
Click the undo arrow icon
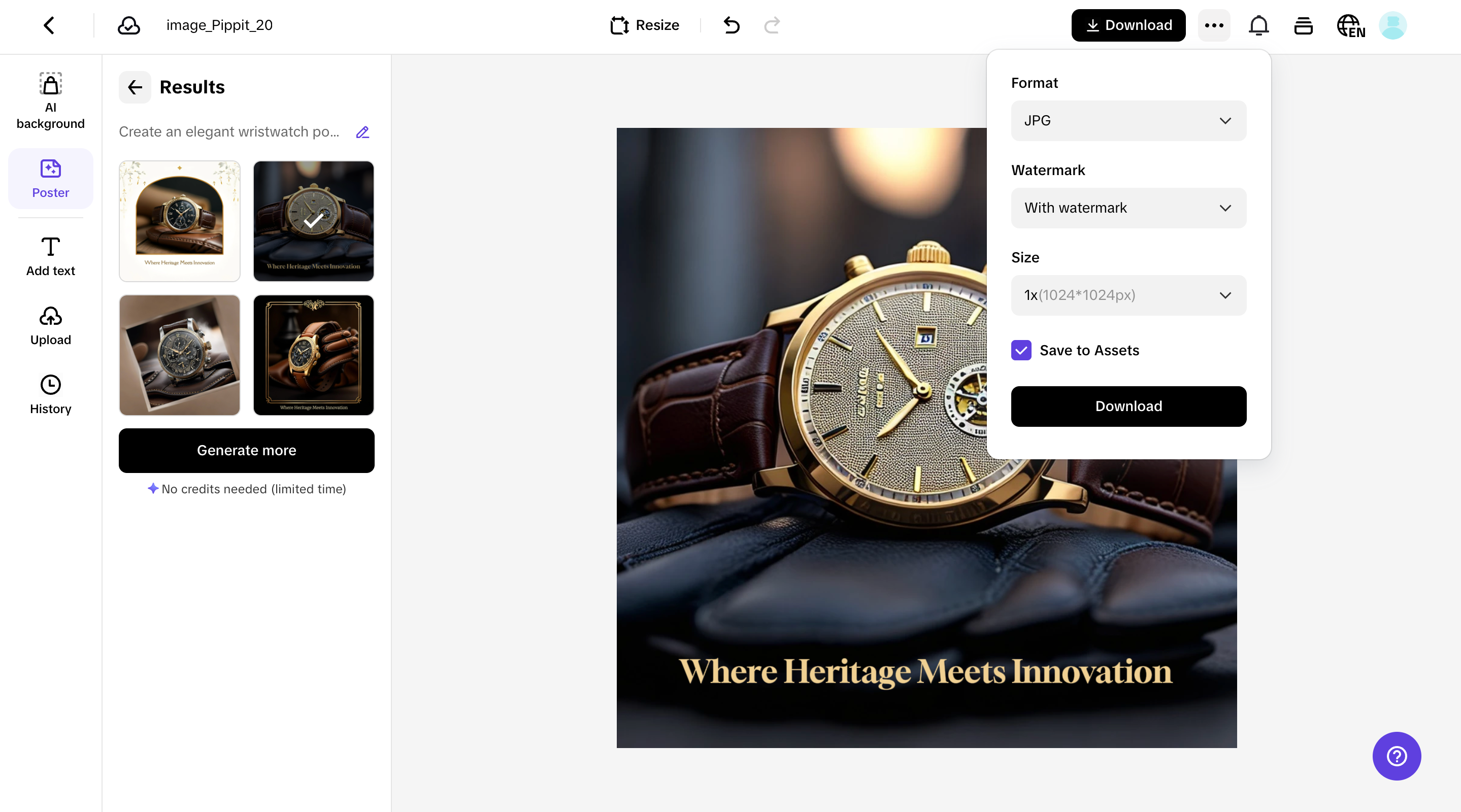732,25
